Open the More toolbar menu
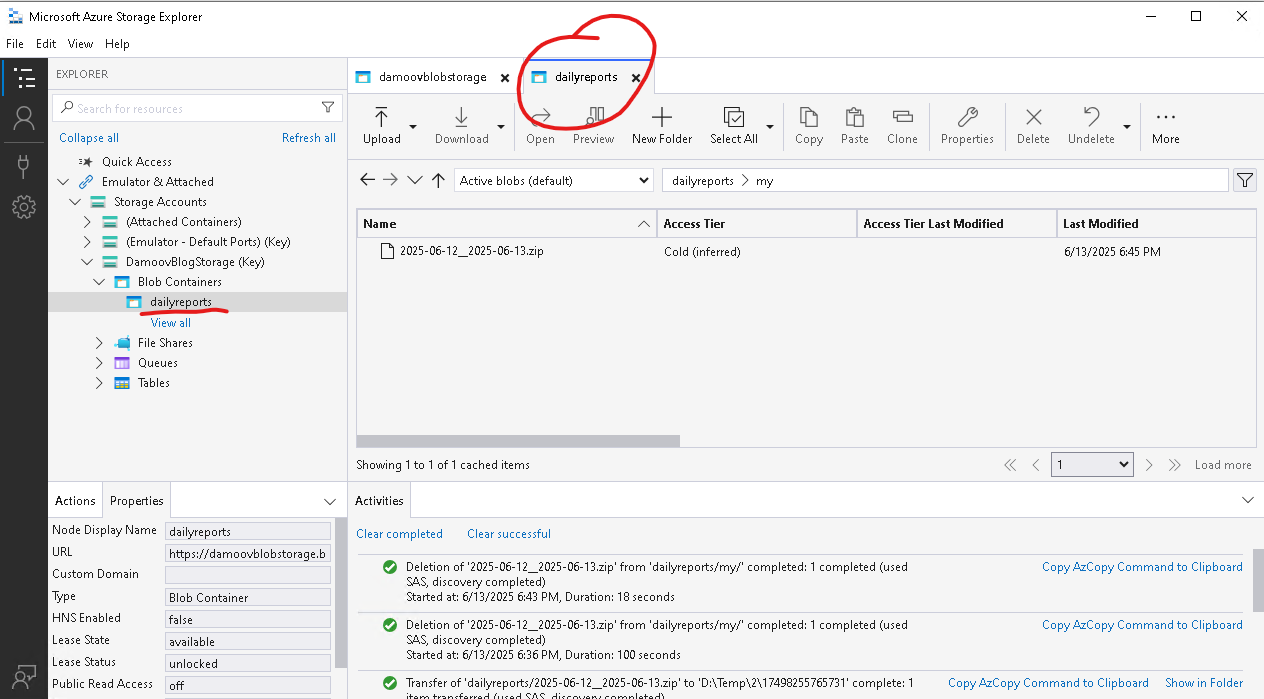Viewport: 1264px width, 699px height. click(x=1166, y=126)
